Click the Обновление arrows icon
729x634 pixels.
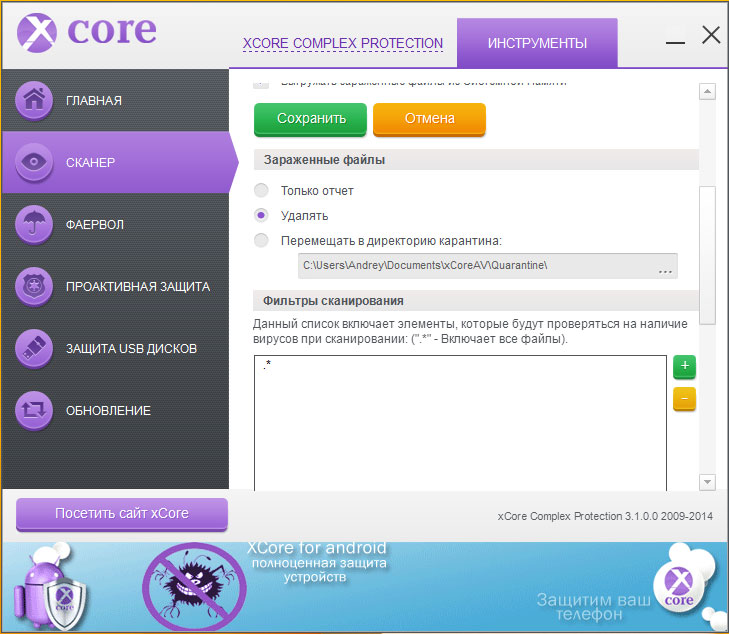34,410
